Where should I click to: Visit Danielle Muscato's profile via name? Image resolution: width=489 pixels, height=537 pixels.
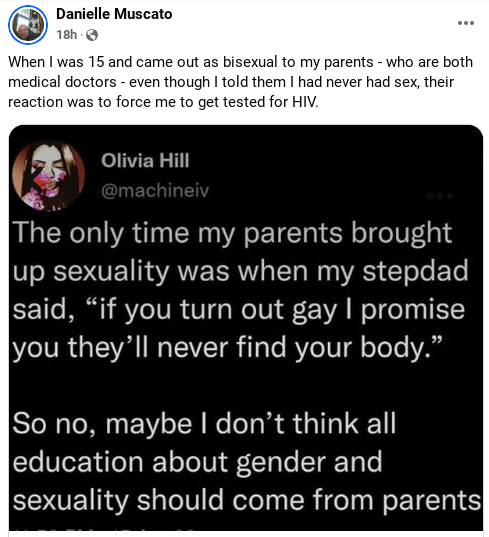tap(114, 14)
